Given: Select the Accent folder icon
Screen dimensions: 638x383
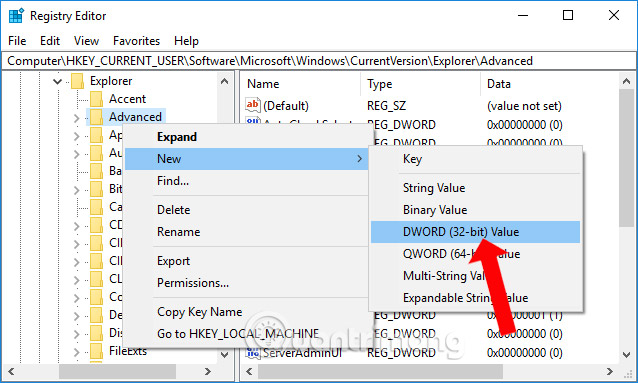Looking at the screenshot, I should (x=96, y=99).
